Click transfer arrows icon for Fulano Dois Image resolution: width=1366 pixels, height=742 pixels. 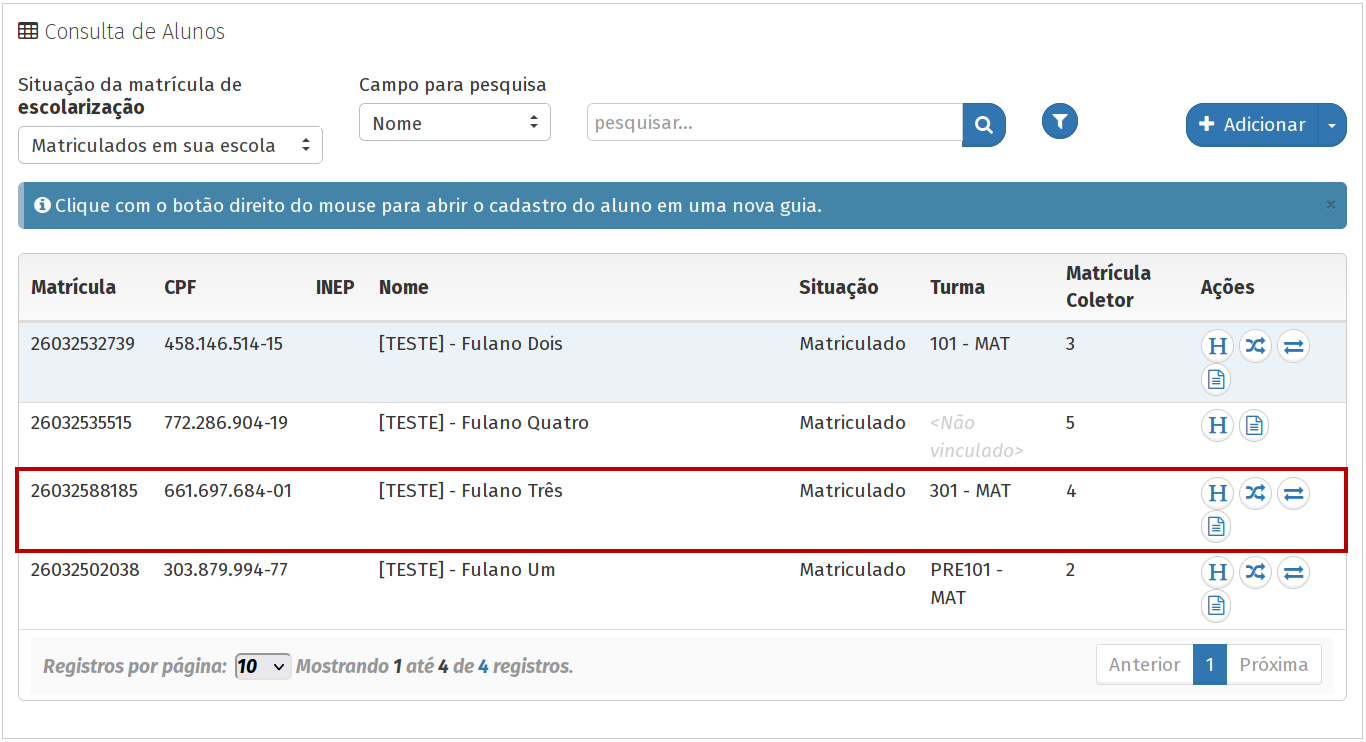1293,346
